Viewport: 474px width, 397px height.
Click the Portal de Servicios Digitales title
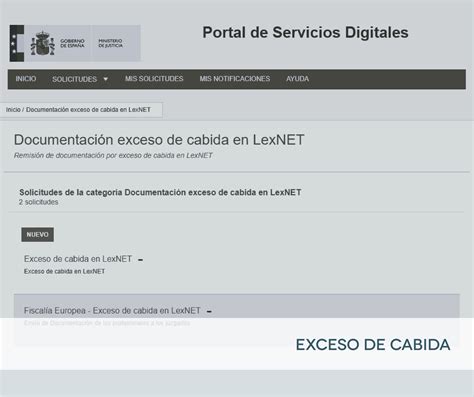point(305,33)
